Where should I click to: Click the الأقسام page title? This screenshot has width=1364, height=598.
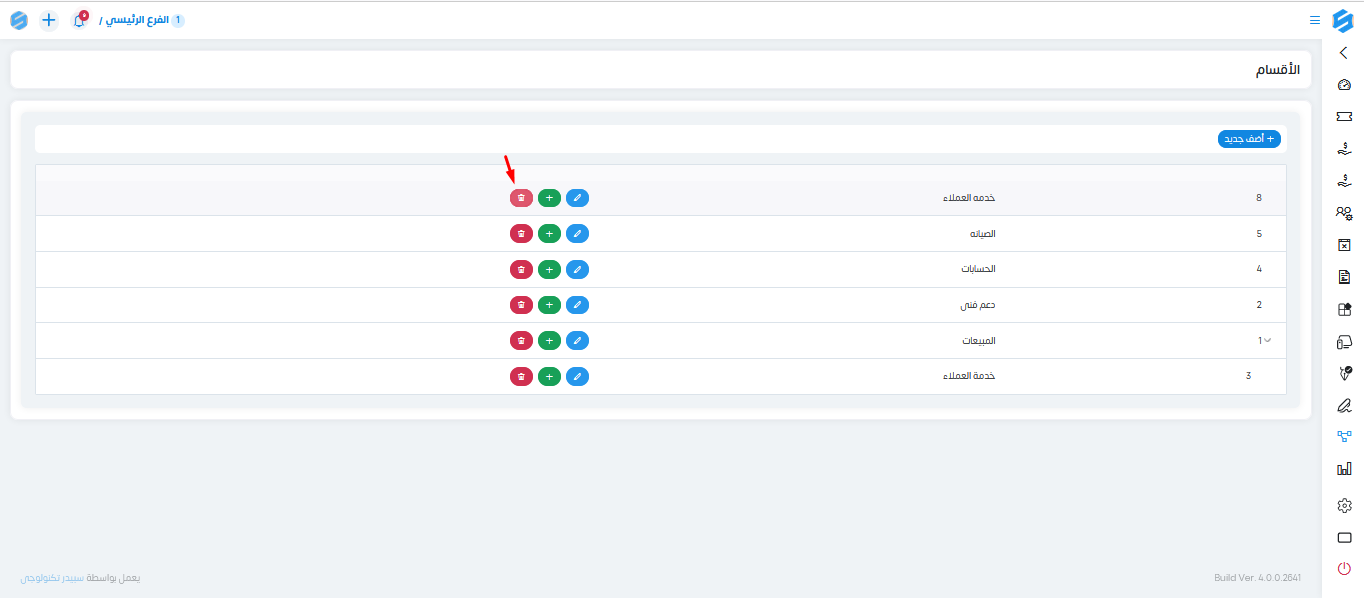tap(1278, 70)
